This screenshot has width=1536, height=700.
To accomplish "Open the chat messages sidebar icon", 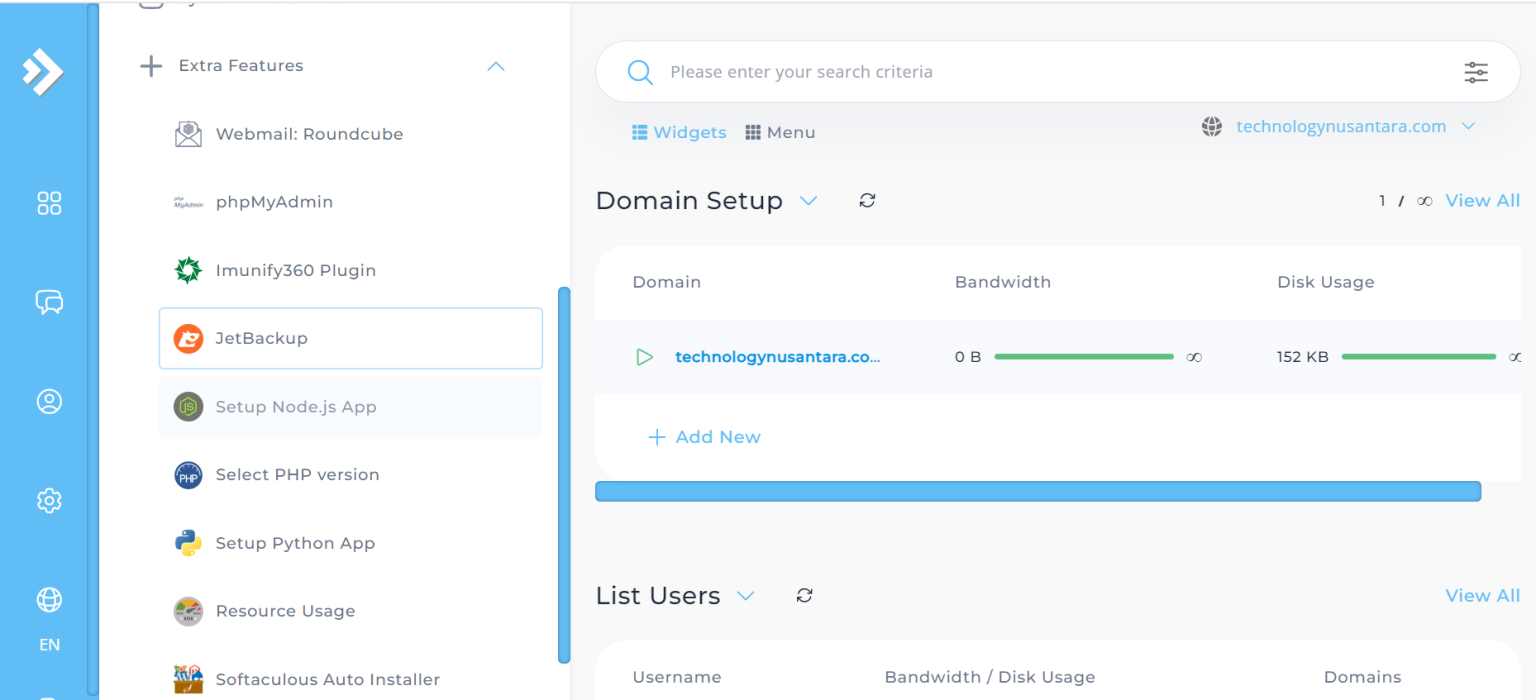I will pyautogui.click(x=49, y=302).
